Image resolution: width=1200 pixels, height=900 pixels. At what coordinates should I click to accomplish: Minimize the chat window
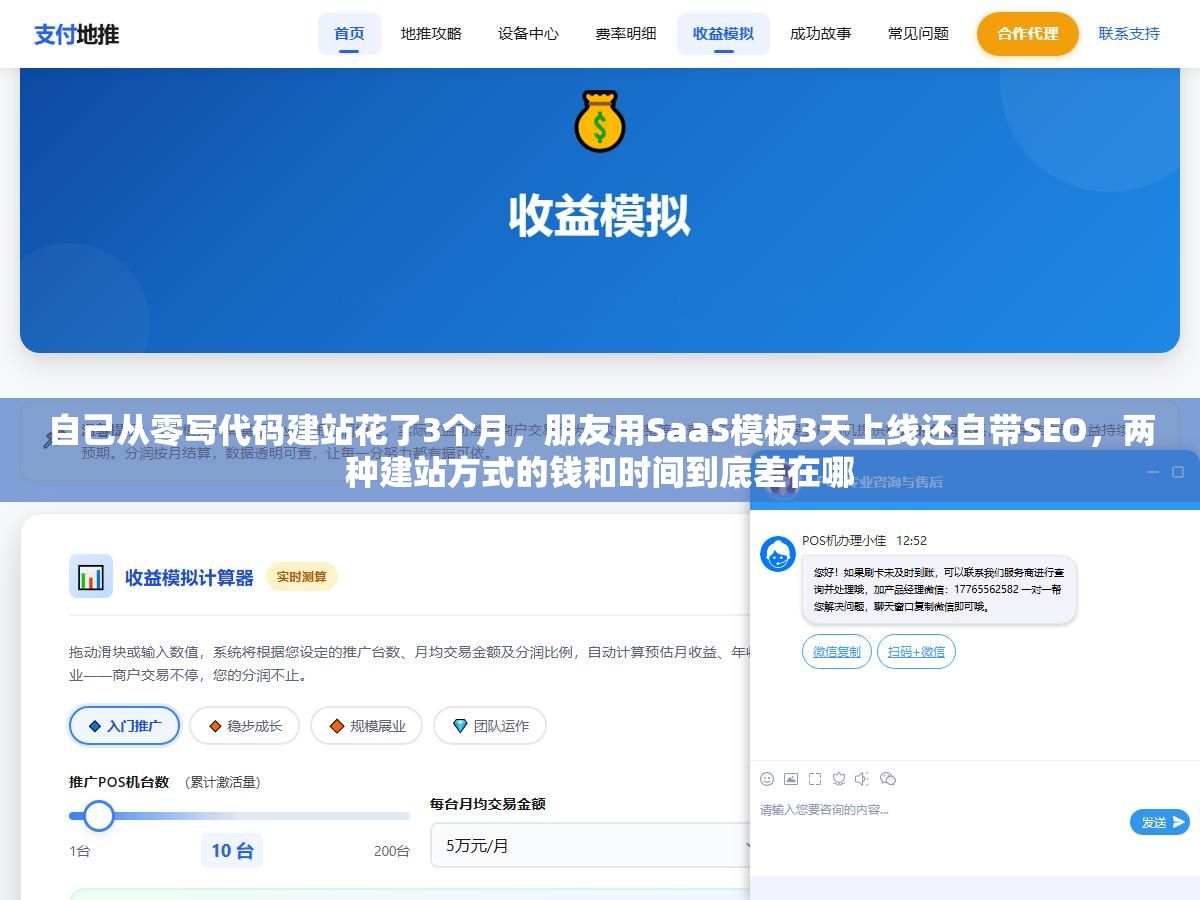tap(1153, 472)
